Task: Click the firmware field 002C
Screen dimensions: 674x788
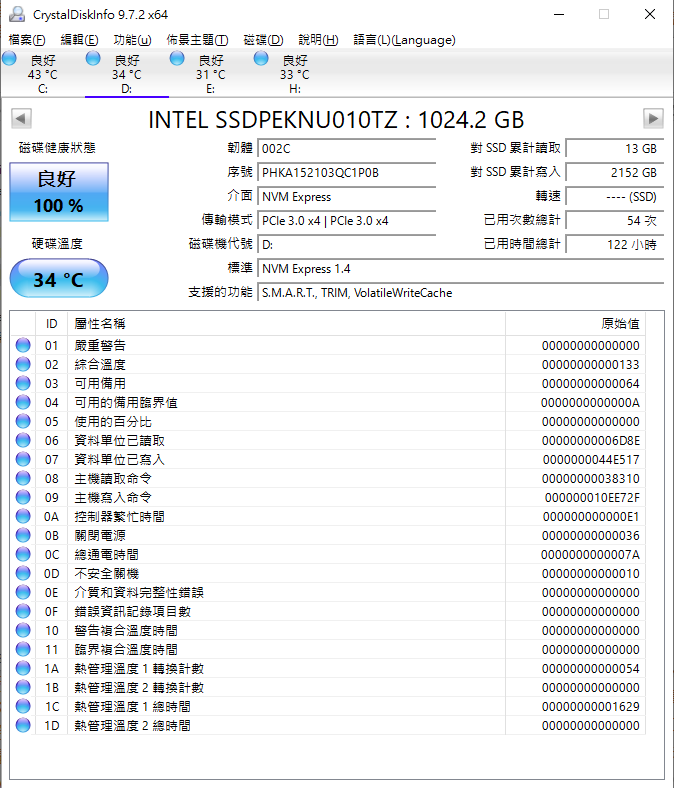Action: coord(346,149)
